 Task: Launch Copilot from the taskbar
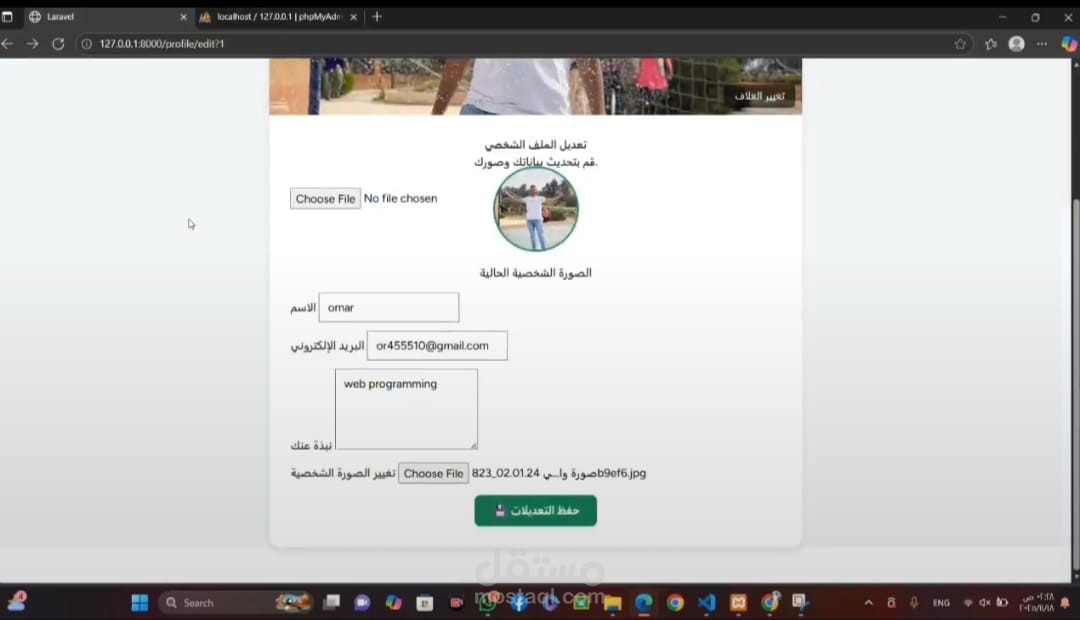[x=393, y=603]
